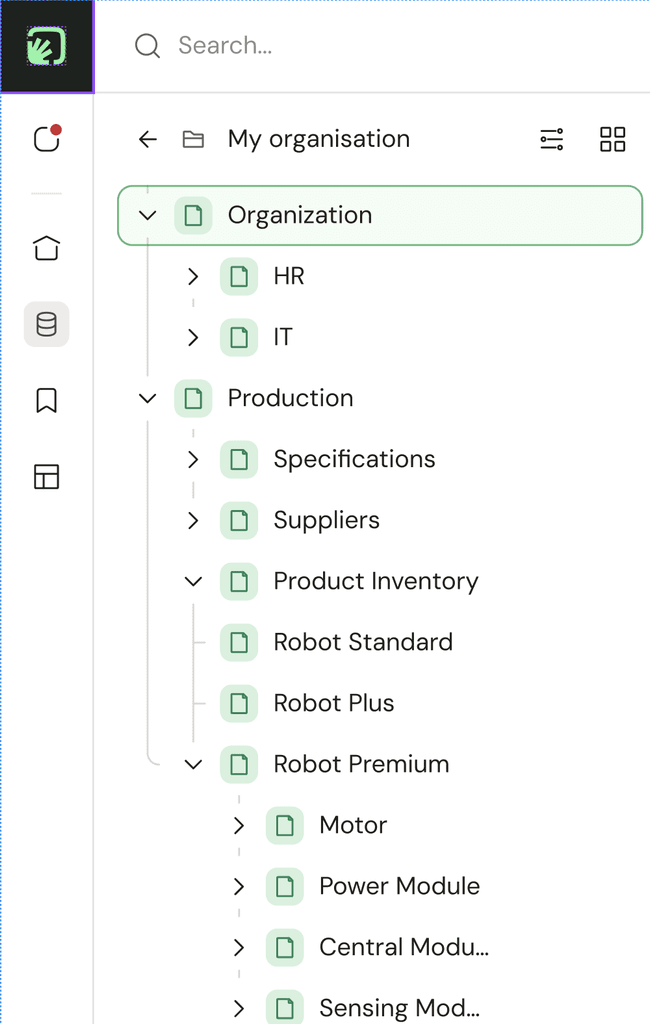Expand the Suppliers node chevron
This screenshot has width=650, height=1024.
pyautogui.click(x=193, y=520)
